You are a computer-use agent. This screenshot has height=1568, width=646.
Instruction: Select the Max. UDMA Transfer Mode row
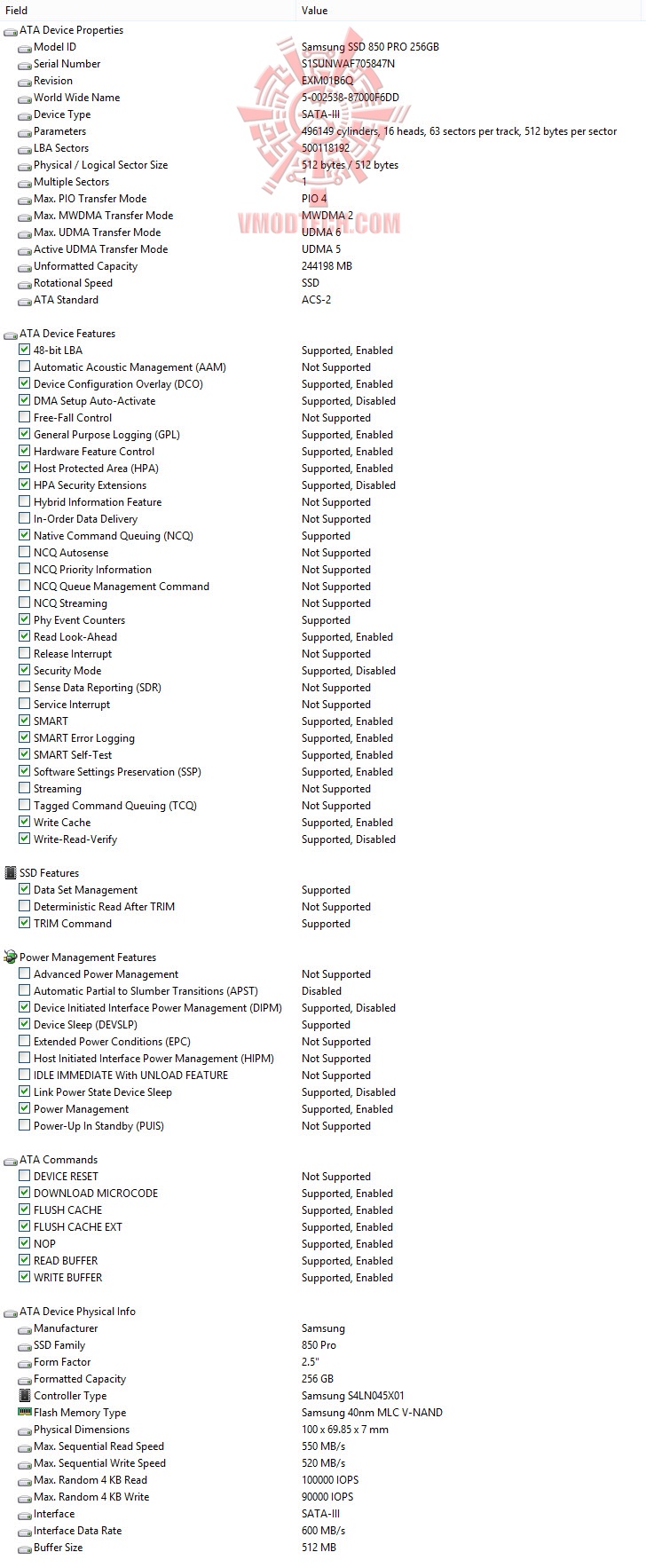[x=323, y=232]
